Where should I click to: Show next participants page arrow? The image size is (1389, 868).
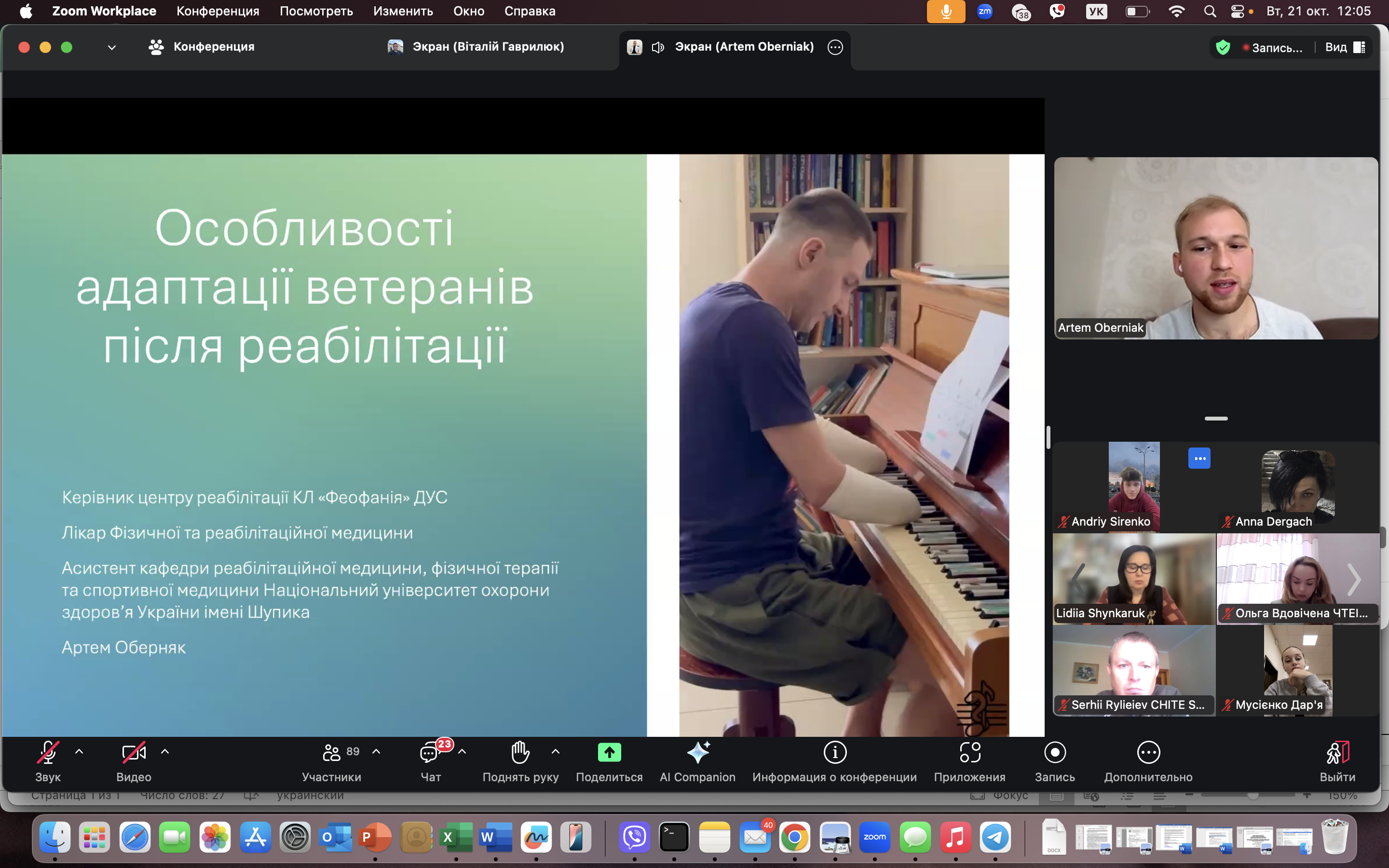tap(1354, 580)
